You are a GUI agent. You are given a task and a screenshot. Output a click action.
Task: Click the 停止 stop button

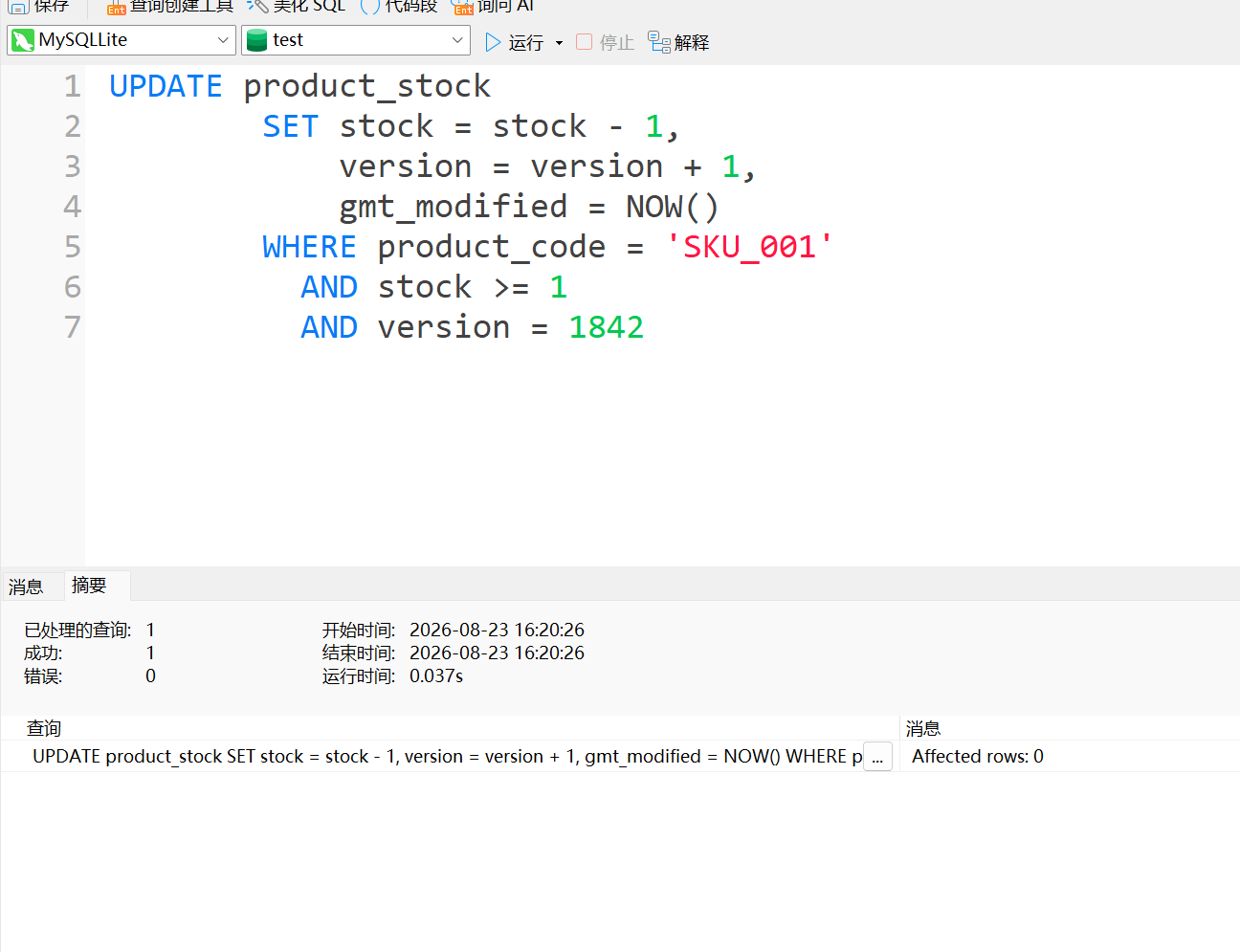[605, 42]
